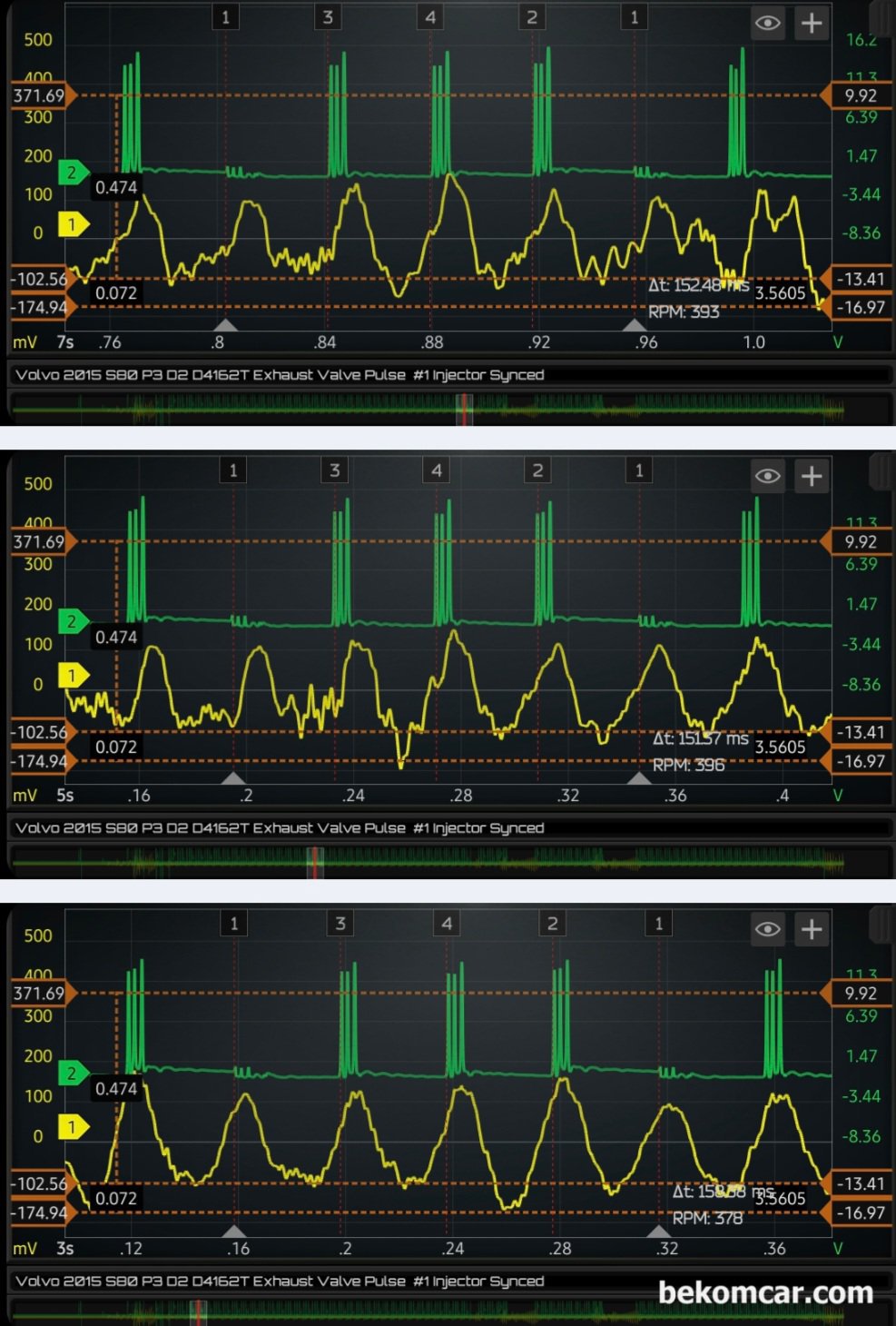Click the -102.56 cursor handle in bottom chart
This screenshot has height=1326, width=896.
[x=41, y=1183]
